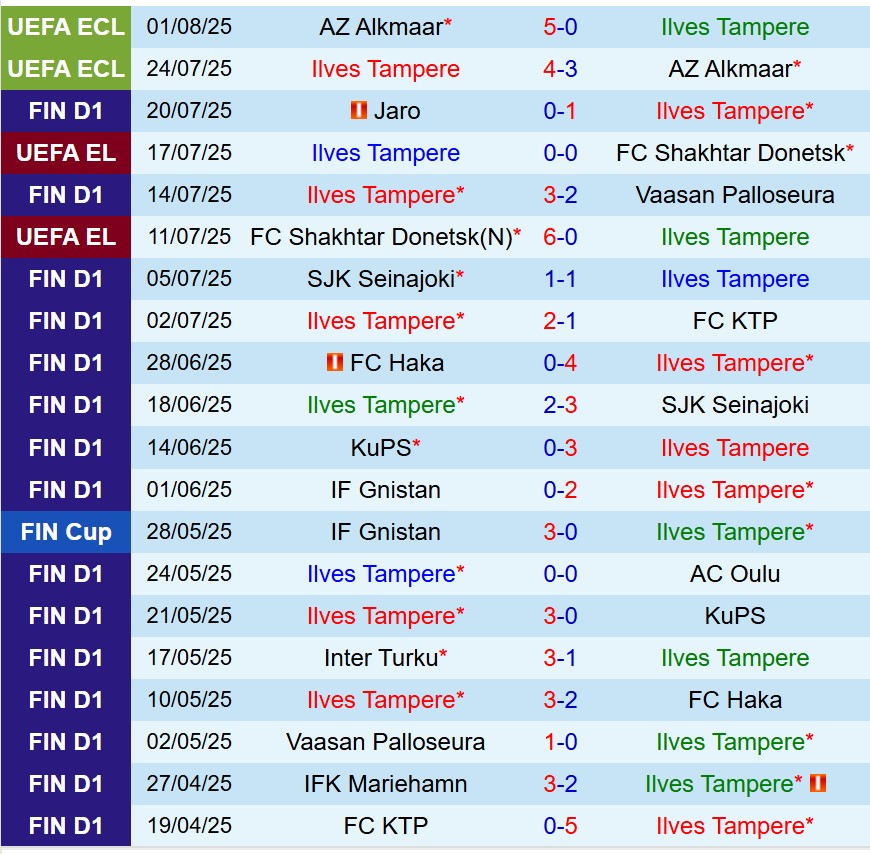Click the UEFA EL label dated 17/07/25

coord(66,153)
